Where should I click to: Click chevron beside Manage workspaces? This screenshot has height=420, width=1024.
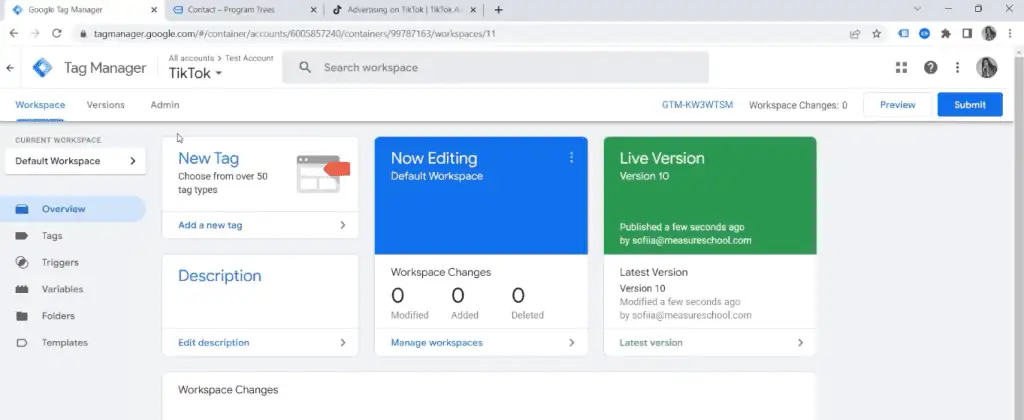[571, 343]
